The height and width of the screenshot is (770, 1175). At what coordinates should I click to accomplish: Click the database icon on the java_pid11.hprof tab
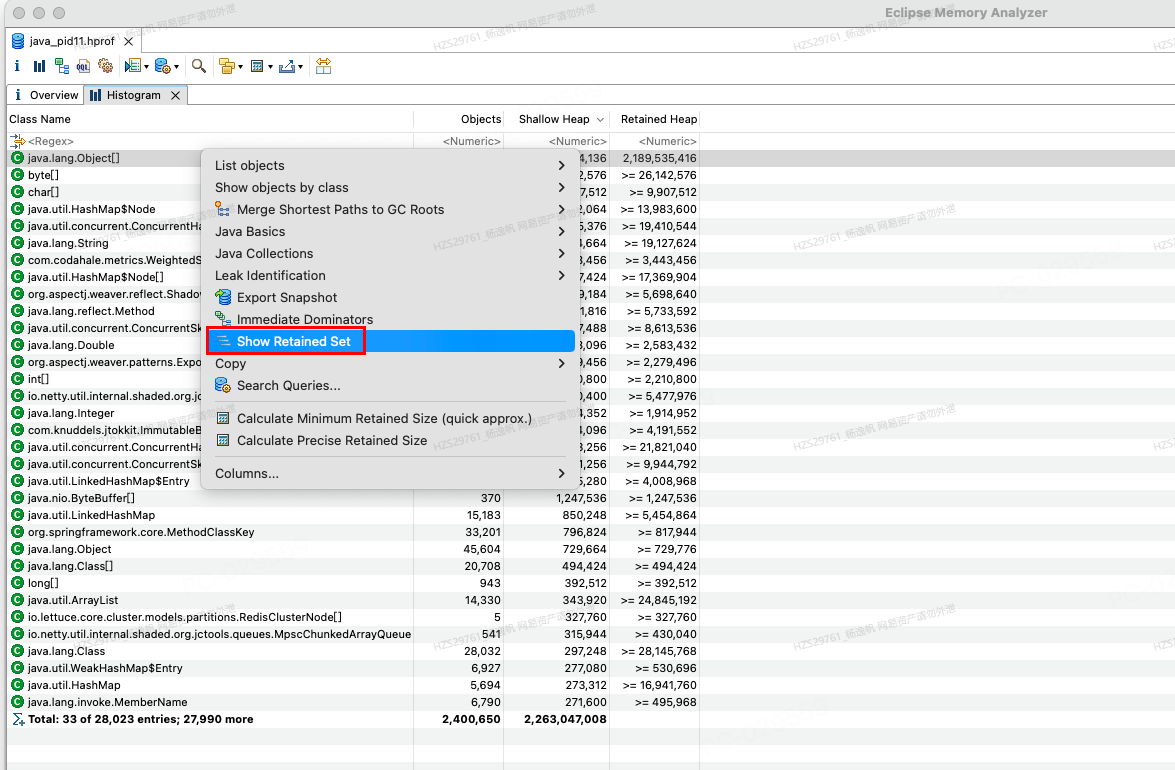(x=18, y=41)
